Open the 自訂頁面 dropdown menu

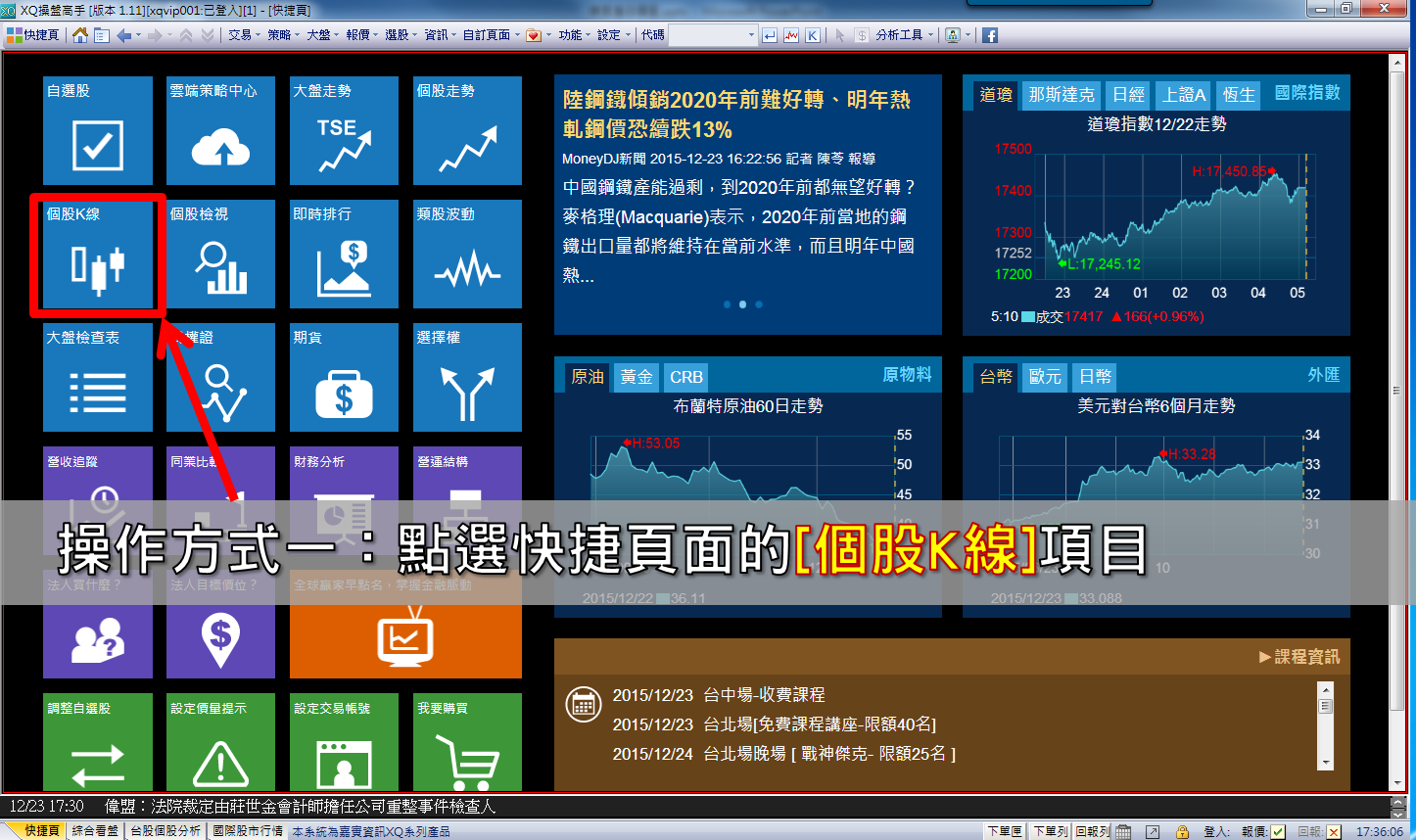pos(492,35)
